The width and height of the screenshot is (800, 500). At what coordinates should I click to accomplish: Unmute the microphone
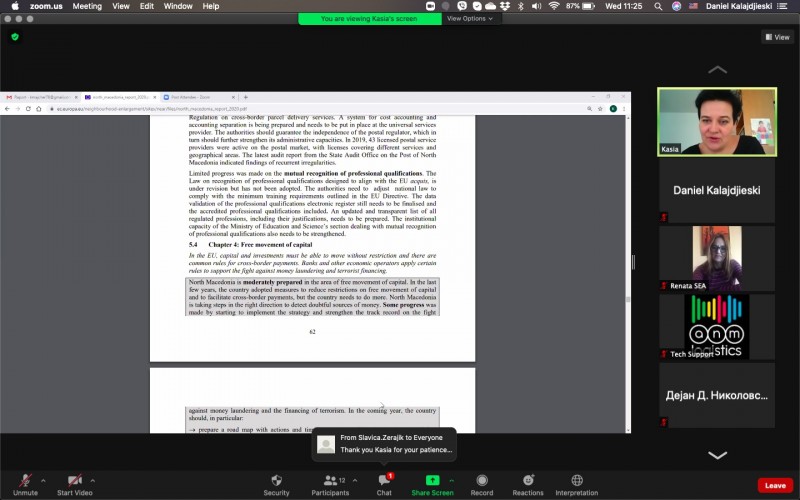click(x=25, y=481)
